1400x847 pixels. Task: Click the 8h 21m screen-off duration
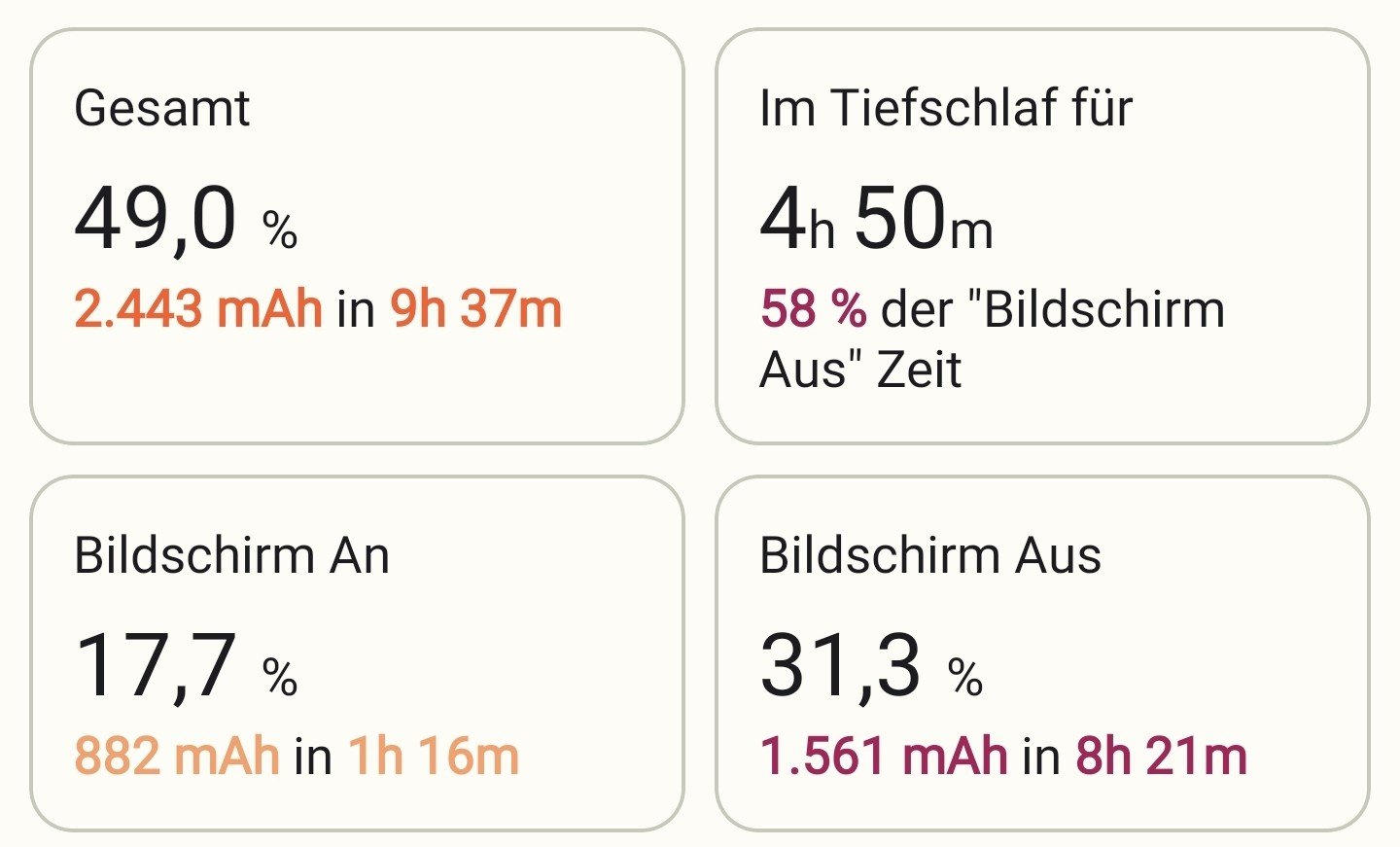pyautogui.click(x=1161, y=757)
